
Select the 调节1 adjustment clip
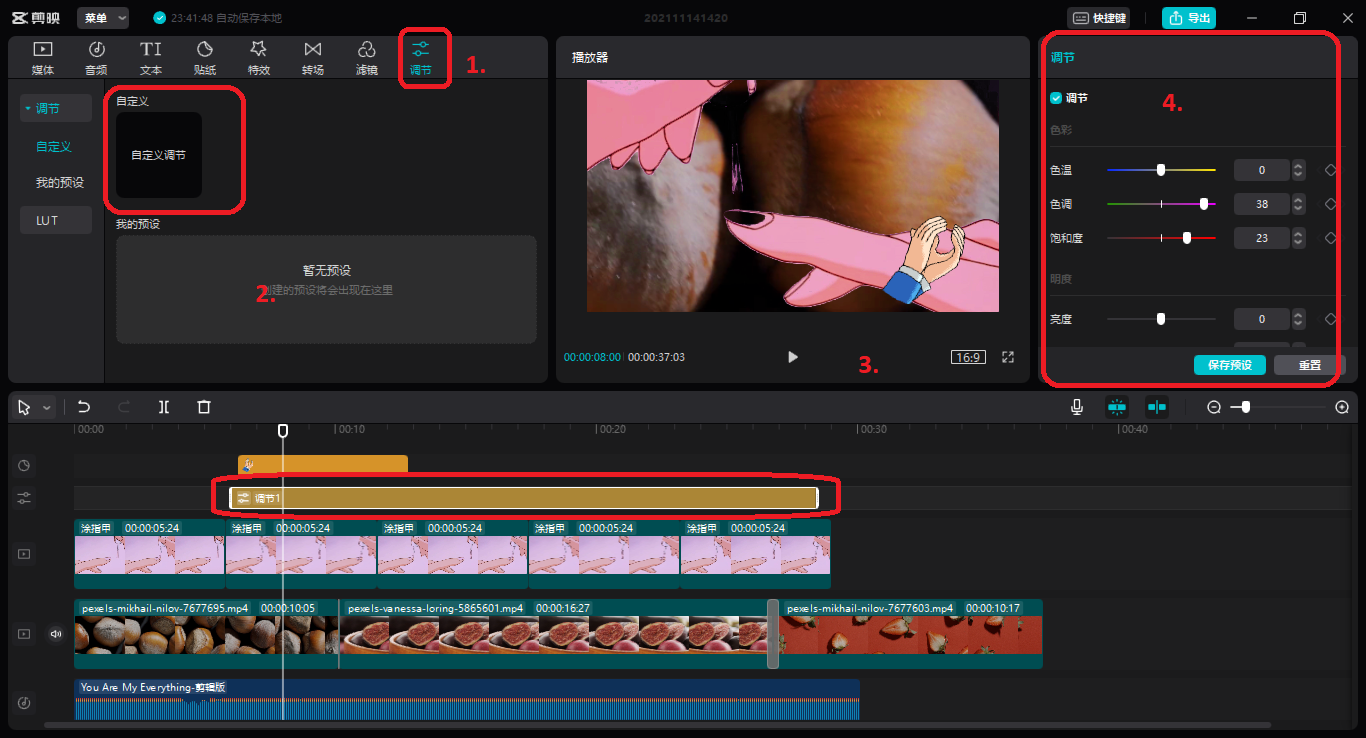(524, 497)
